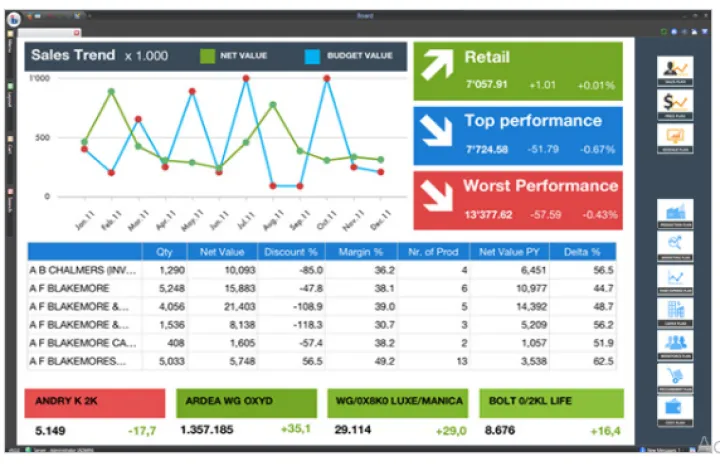Click the blue Budget Value legend swatch
This screenshot has height=466, width=720.
coord(312,56)
